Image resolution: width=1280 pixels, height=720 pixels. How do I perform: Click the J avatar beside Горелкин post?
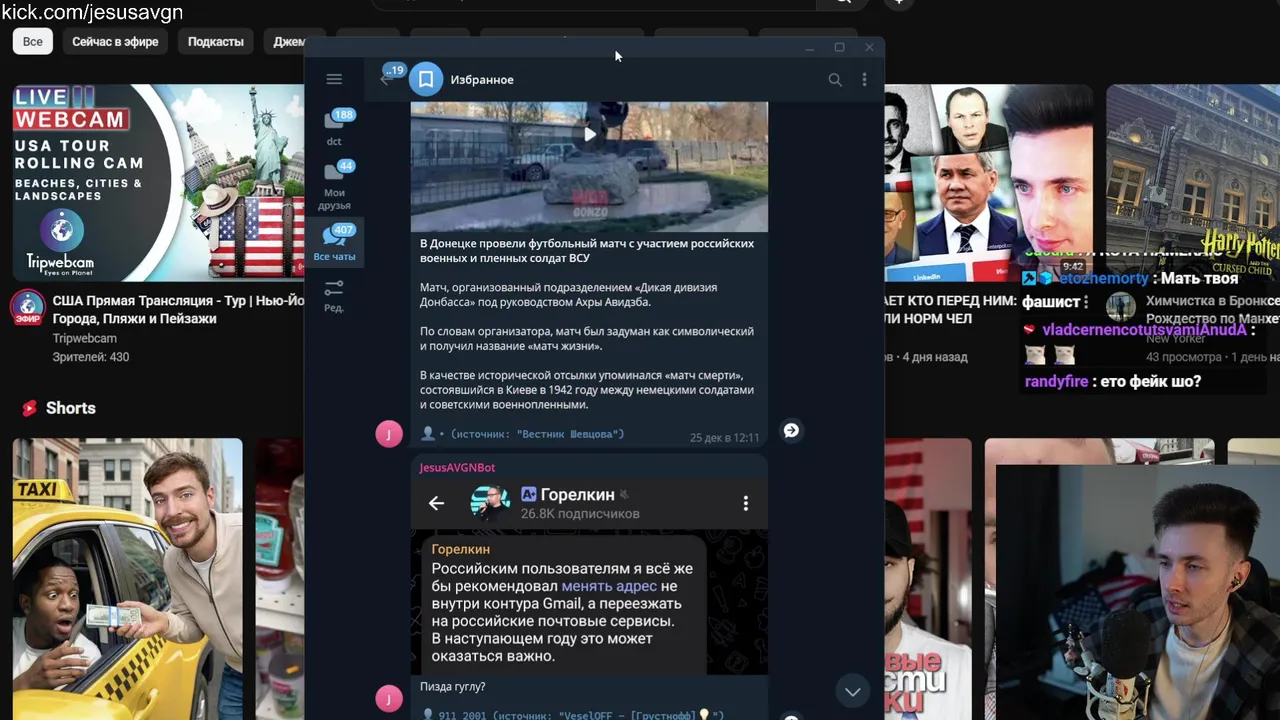(x=389, y=698)
